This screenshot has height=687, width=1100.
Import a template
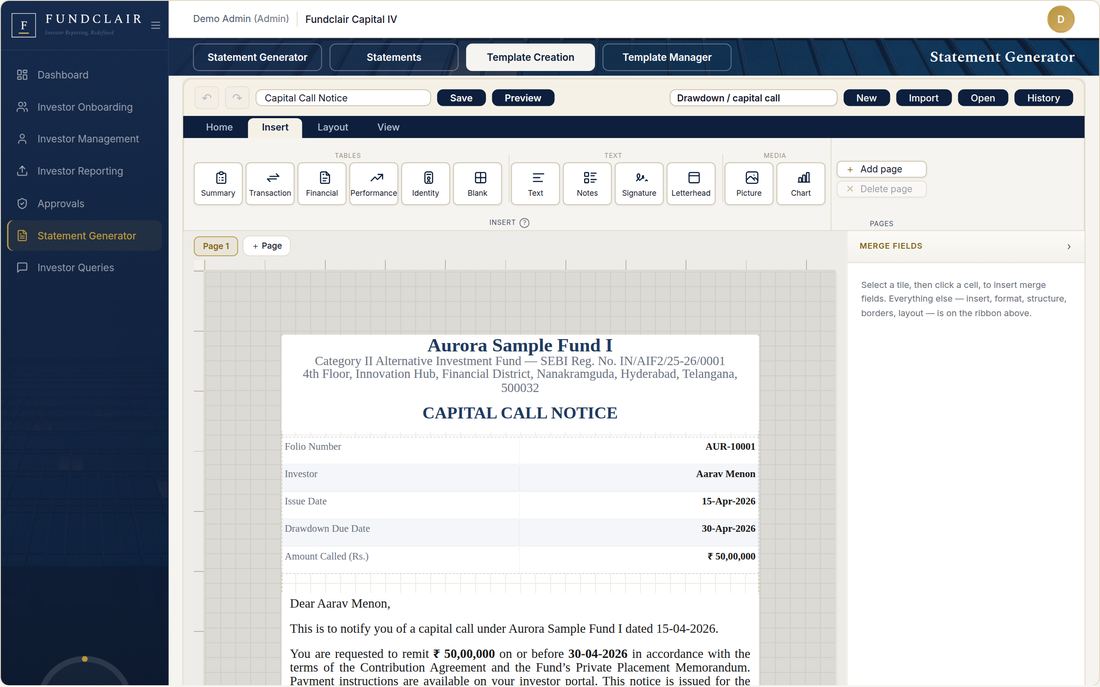pyautogui.click(x=923, y=98)
